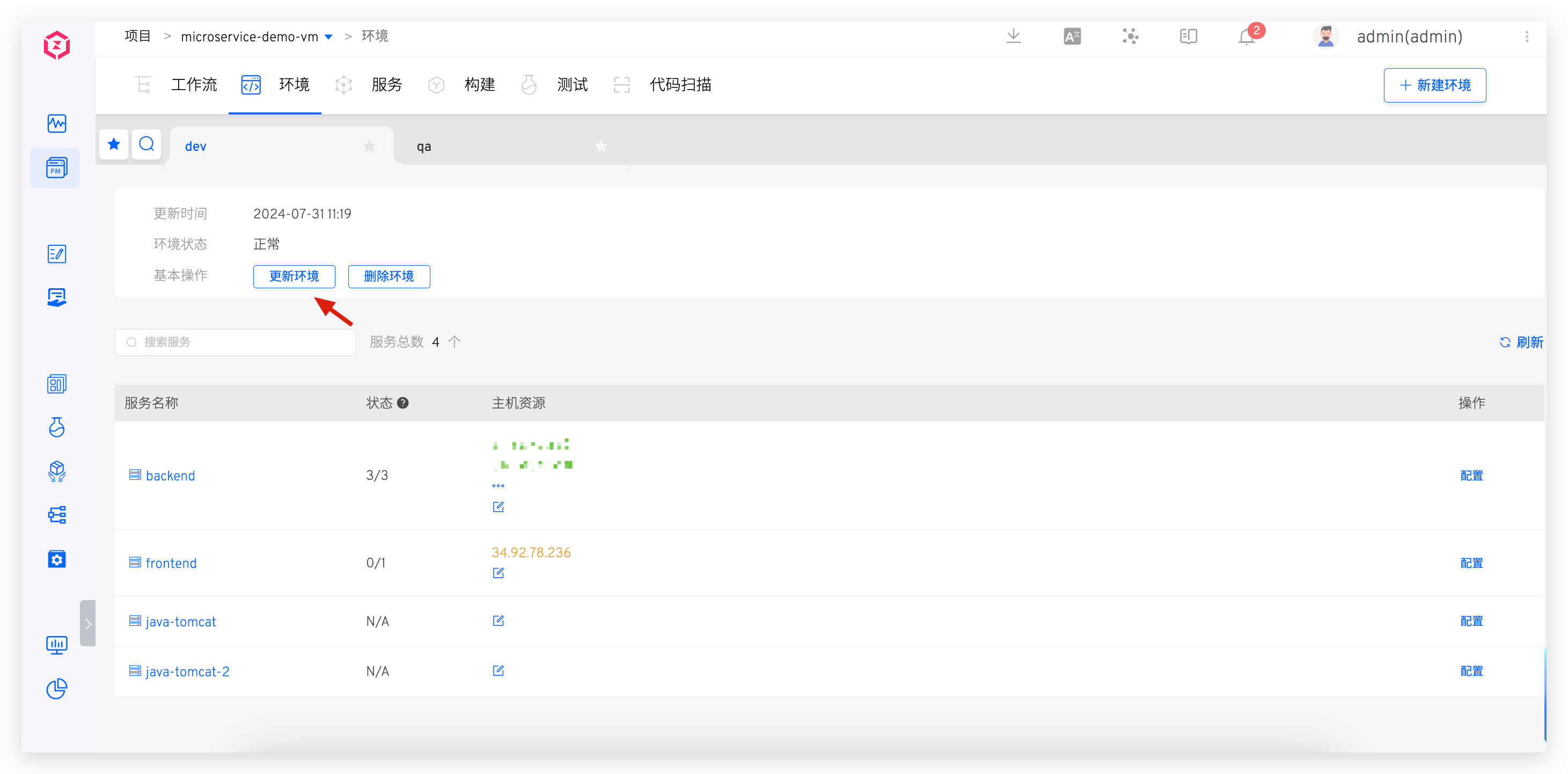Open the pie chart sidebar icon
The image size is (1568, 774).
(x=56, y=689)
